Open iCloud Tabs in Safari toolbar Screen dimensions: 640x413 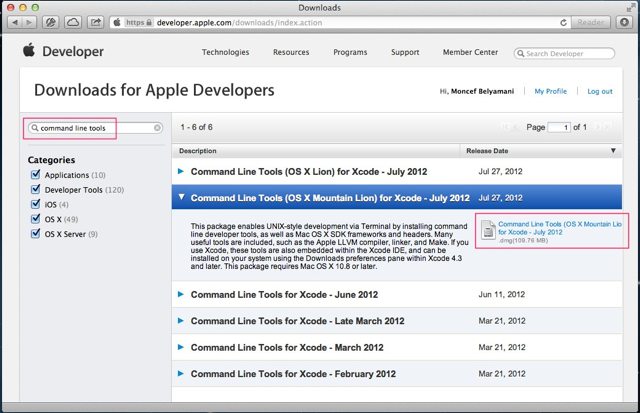73,21
